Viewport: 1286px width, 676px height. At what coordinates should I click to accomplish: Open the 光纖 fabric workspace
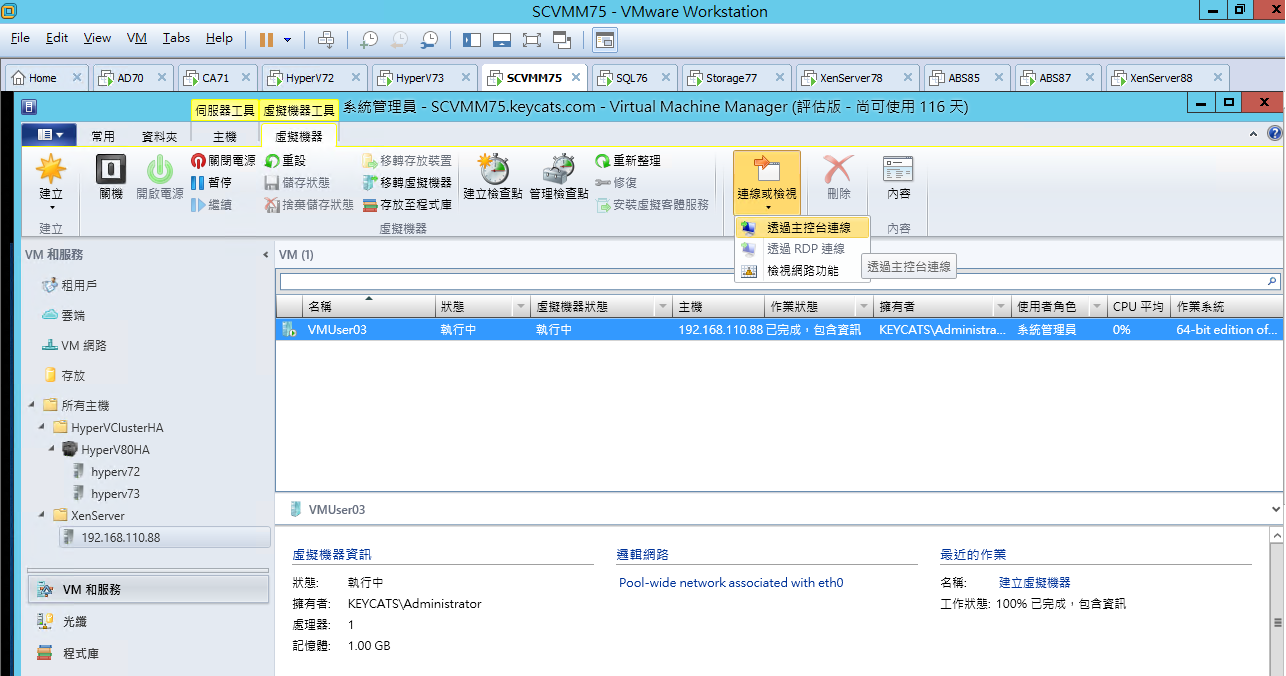[x=148, y=621]
